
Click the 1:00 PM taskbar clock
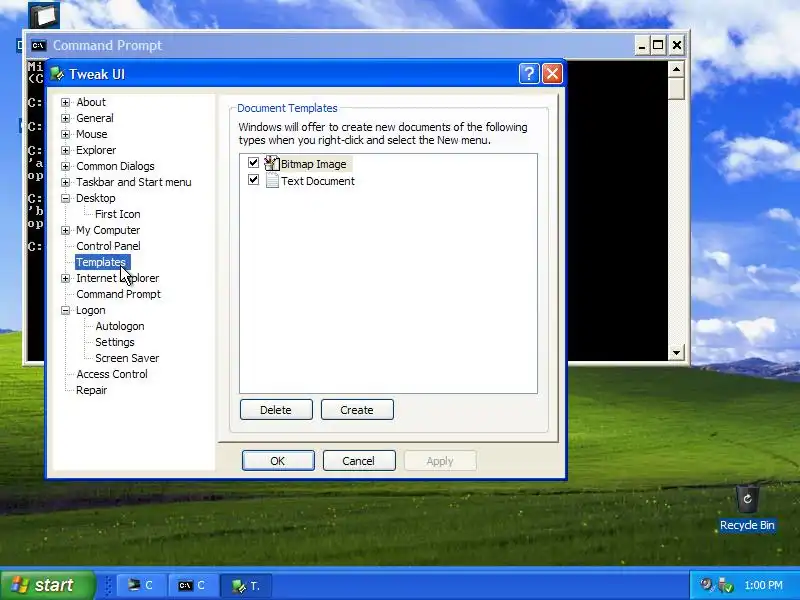point(763,585)
